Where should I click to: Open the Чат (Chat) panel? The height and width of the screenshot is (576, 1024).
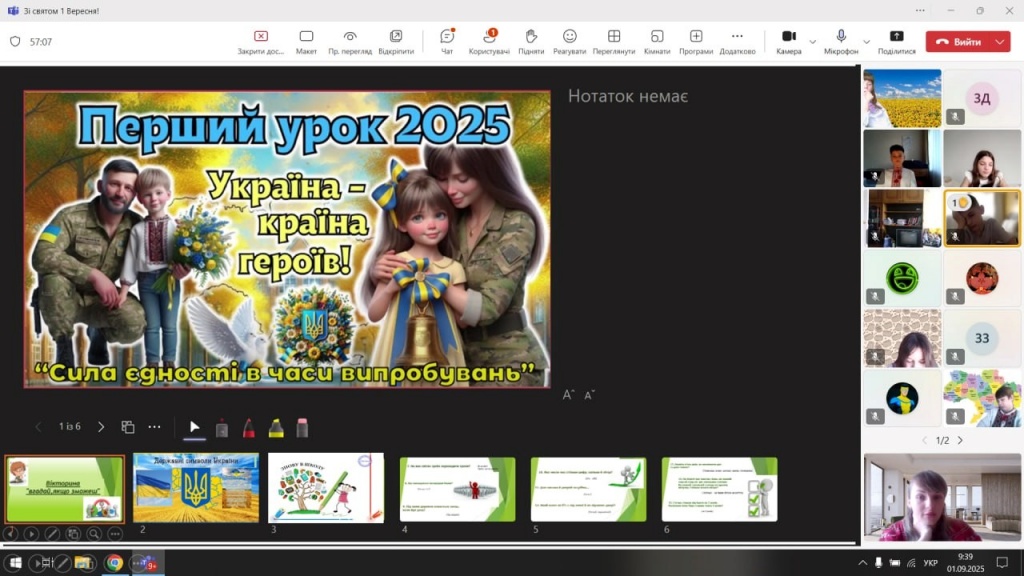pos(447,41)
